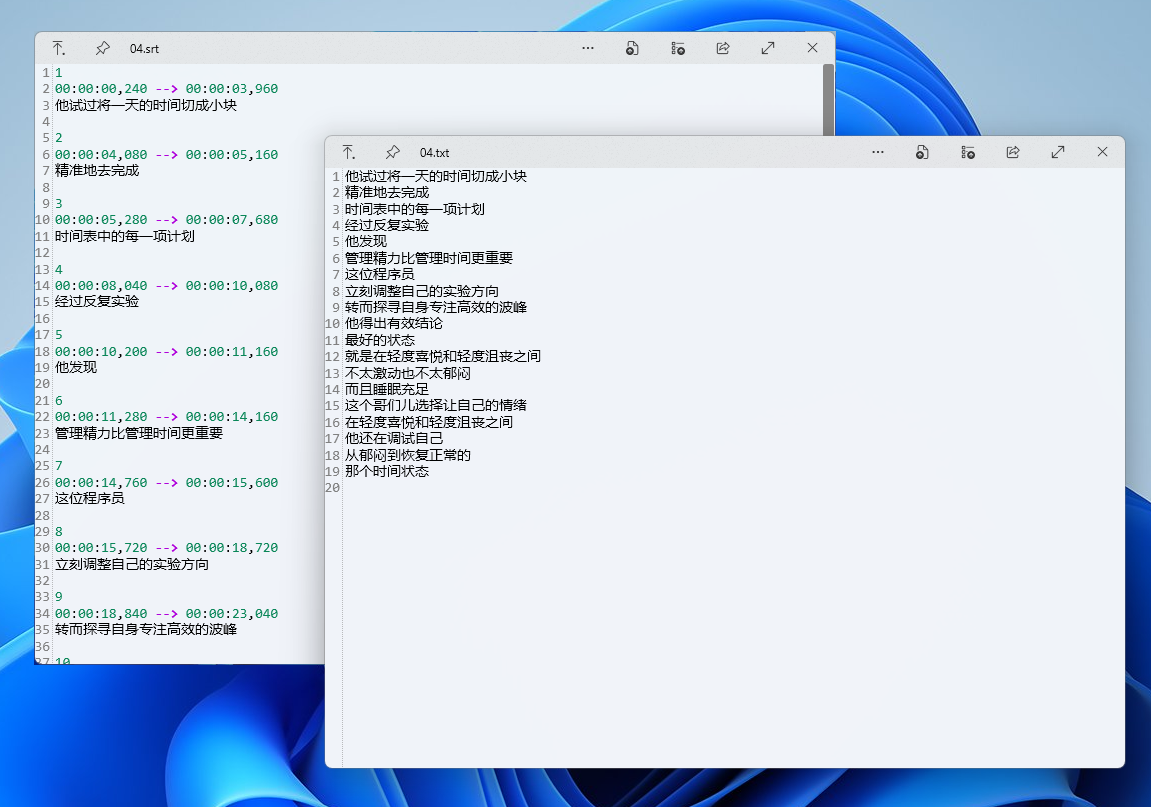Open 04.srt with its default app icon
Viewport: 1151px width, 807px height.
click(x=632, y=48)
